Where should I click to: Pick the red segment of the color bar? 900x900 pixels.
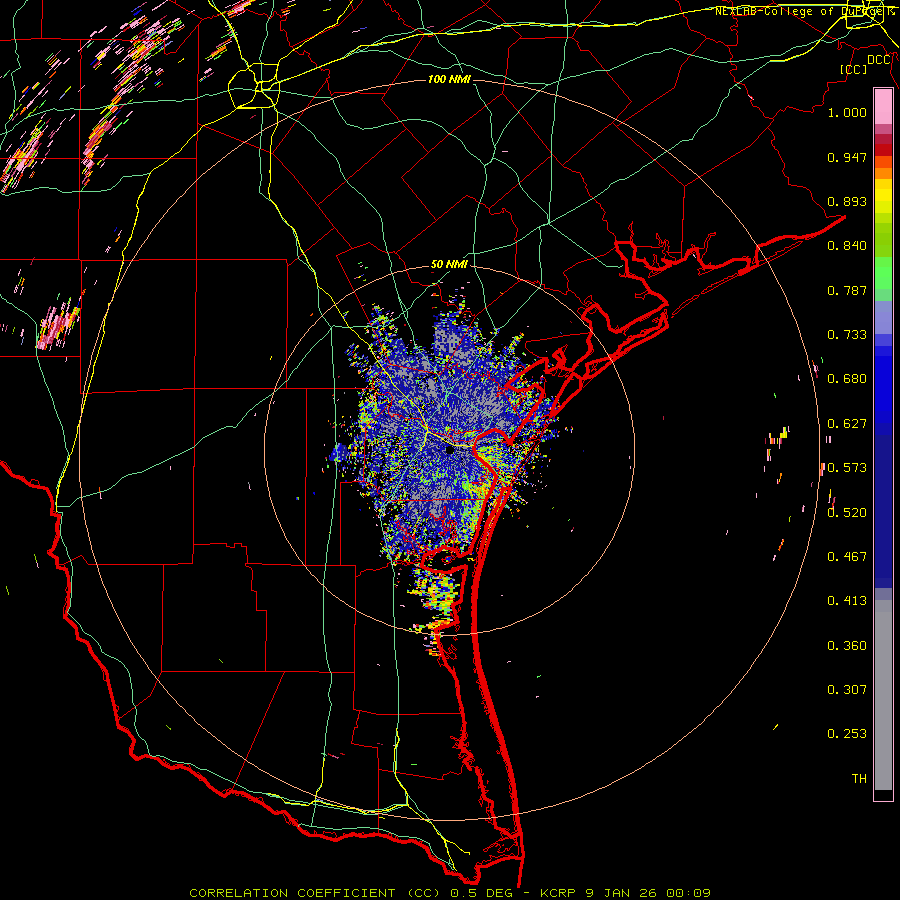883,150
